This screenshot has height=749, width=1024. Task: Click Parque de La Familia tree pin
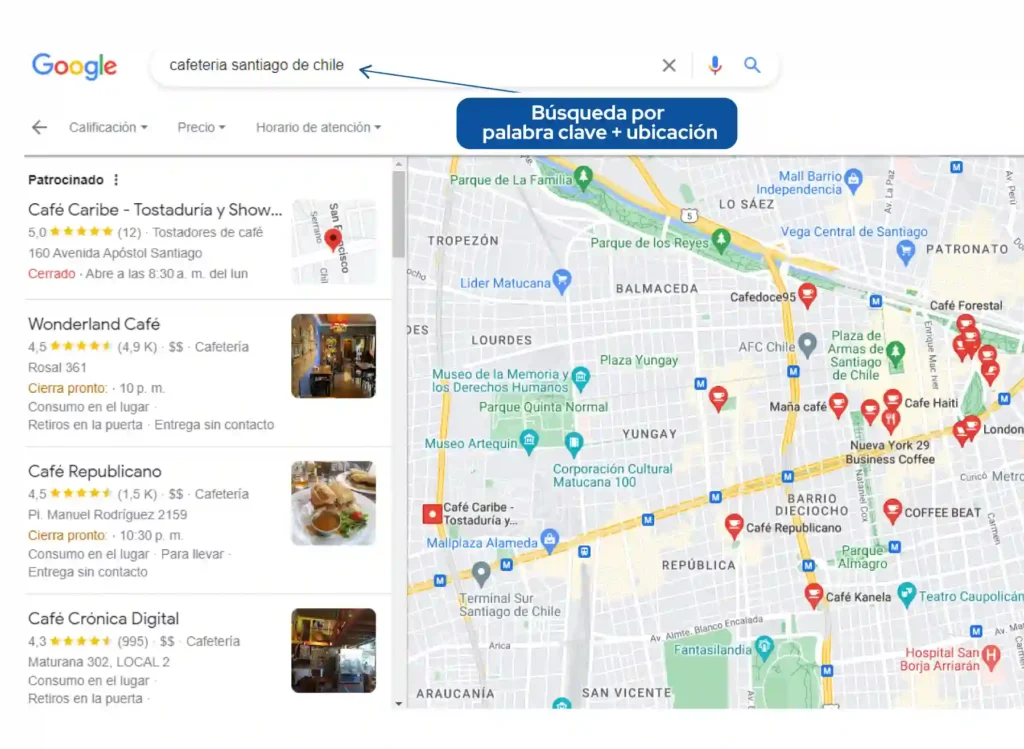coord(583,178)
